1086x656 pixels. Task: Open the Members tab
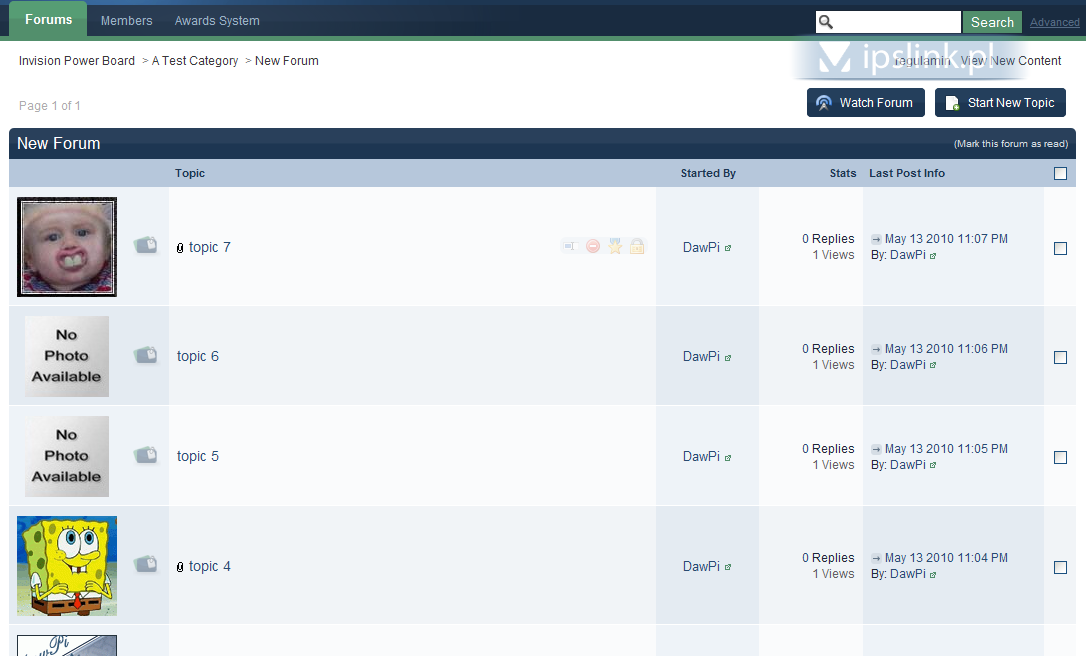[x=127, y=21]
